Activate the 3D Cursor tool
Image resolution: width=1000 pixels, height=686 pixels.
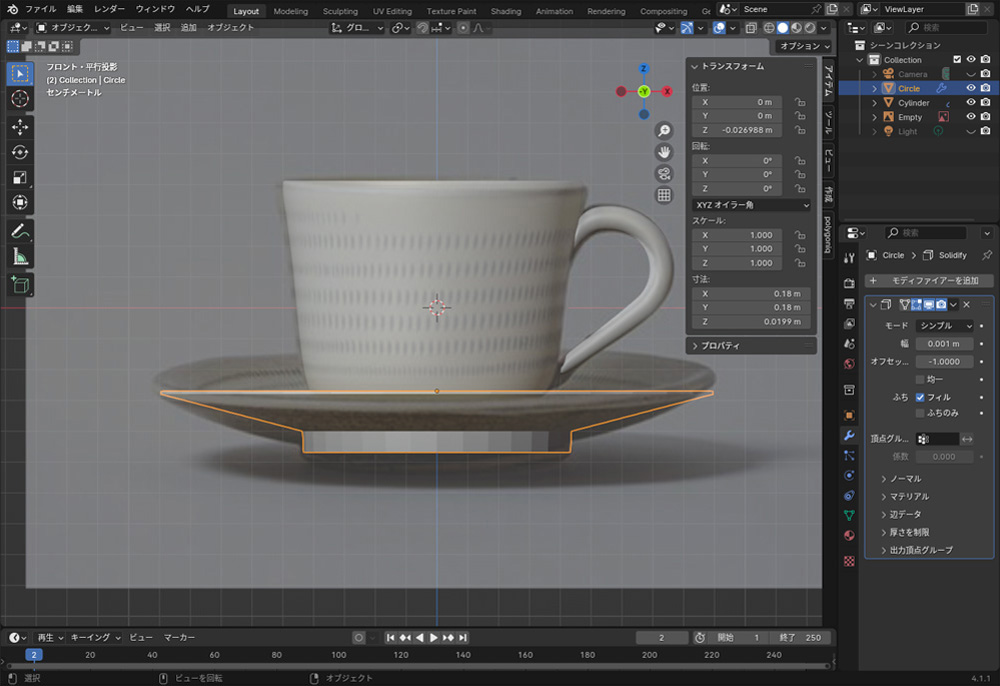click(x=20, y=99)
